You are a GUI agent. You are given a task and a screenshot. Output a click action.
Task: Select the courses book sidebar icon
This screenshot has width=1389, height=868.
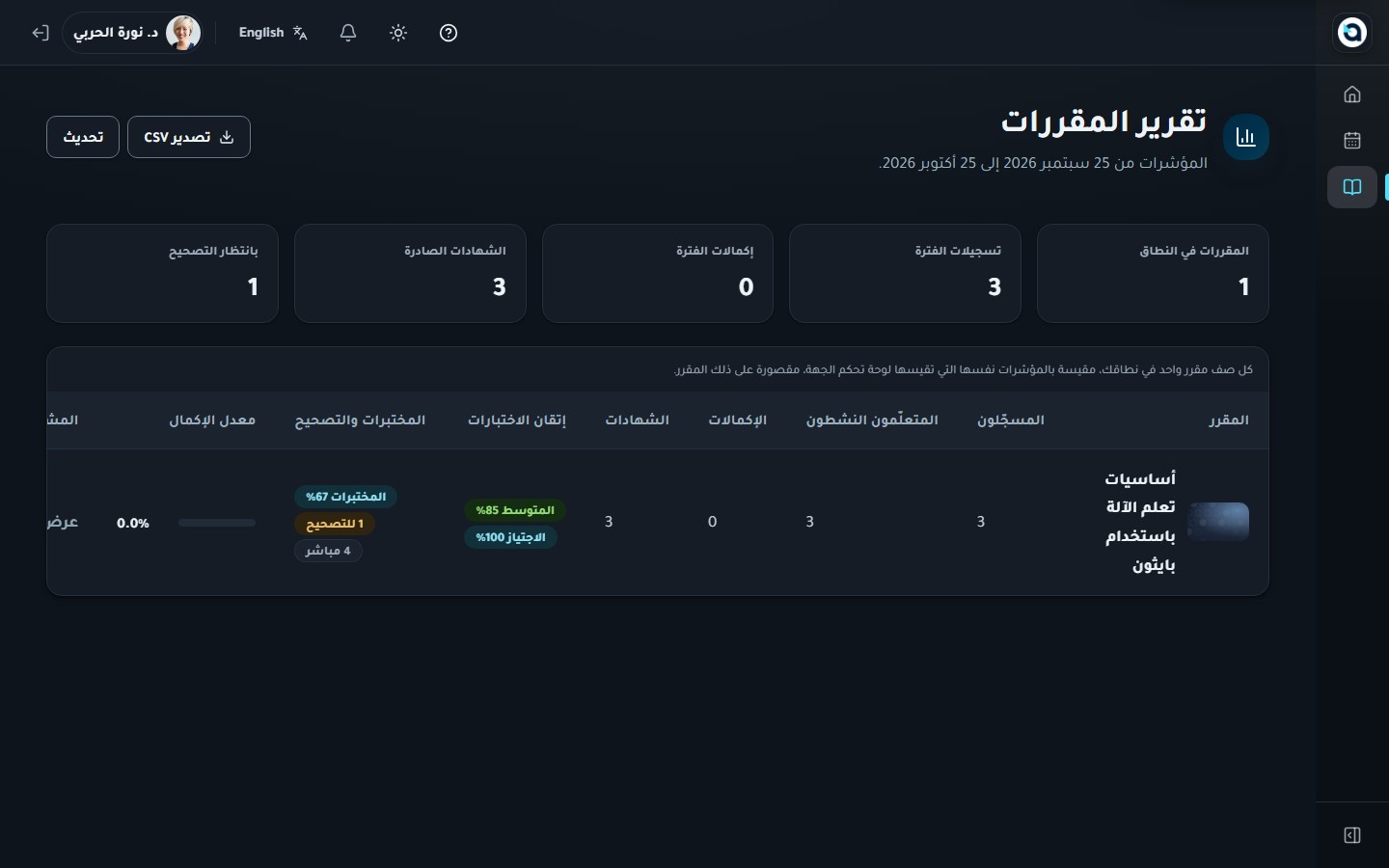click(x=1352, y=187)
